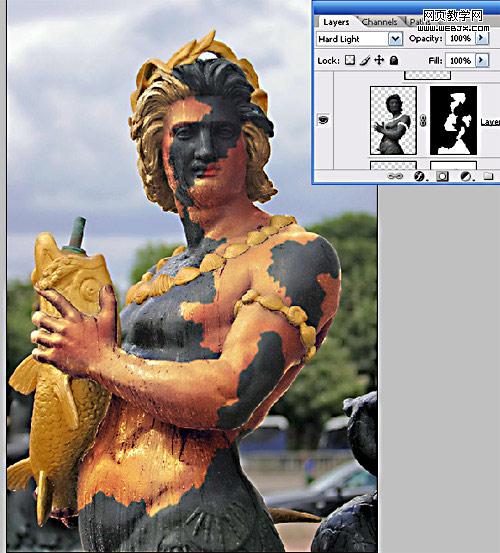Click the Opacity 100% value field
The width and height of the screenshot is (500, 553).
460,38
